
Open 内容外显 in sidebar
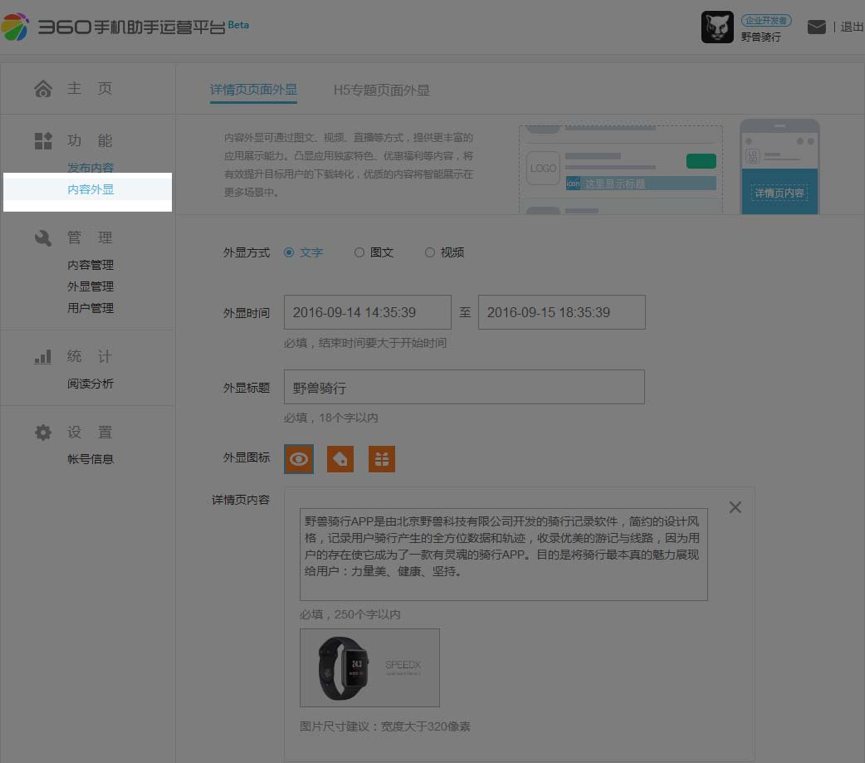pyautogui.click(x=90, y=189)
